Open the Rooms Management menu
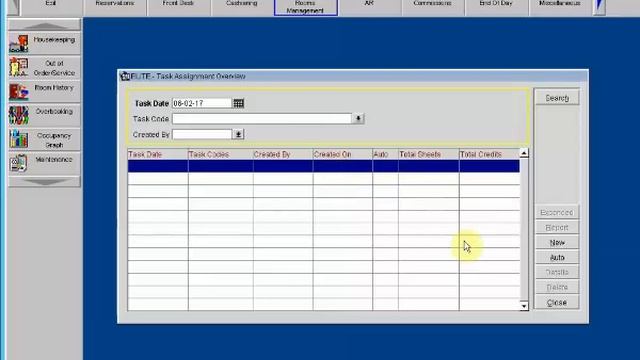Image resolution: width=640 pixels, height=360 pixels. click(x=306, y=7)
